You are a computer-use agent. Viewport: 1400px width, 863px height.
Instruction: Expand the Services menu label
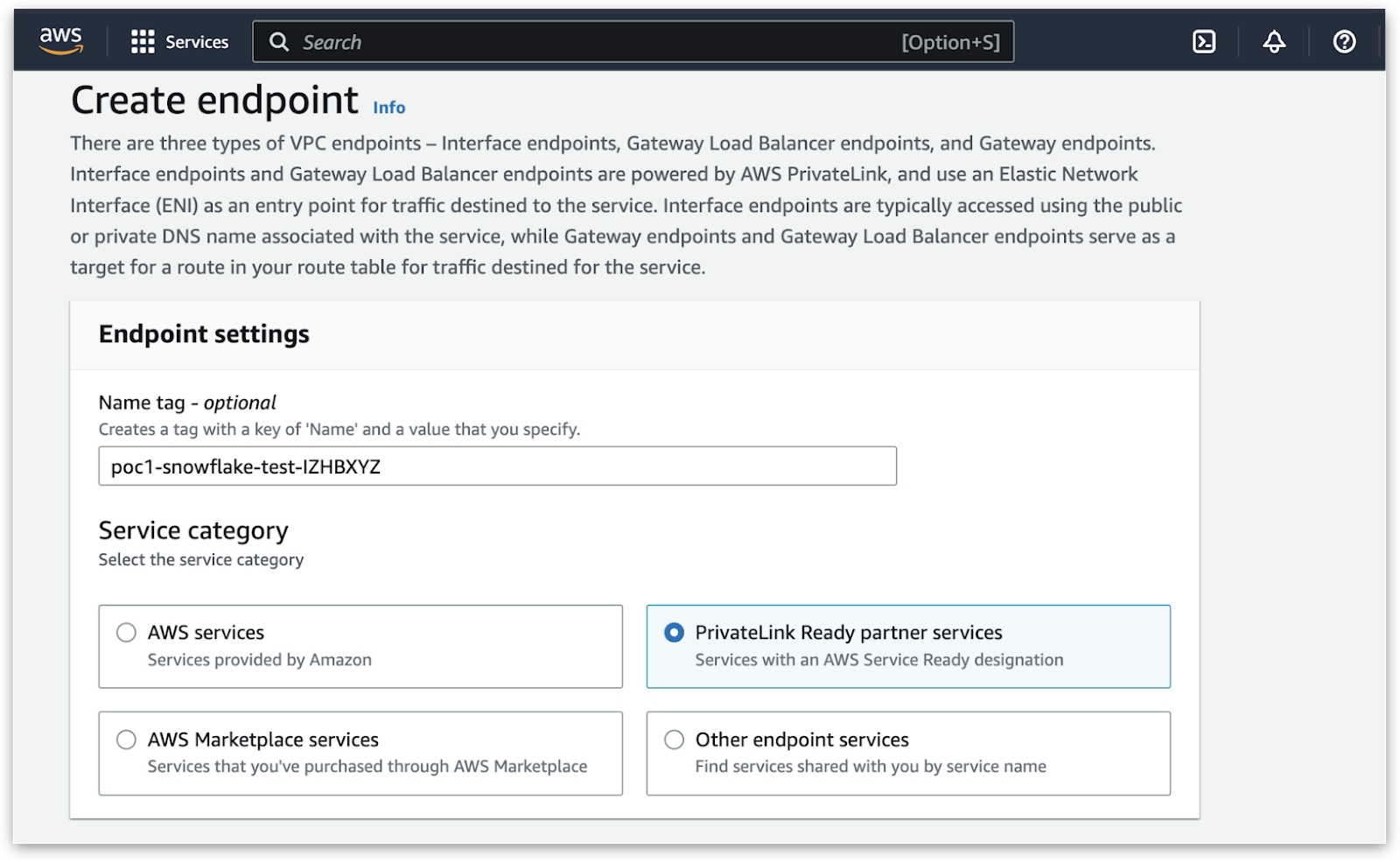197,42
